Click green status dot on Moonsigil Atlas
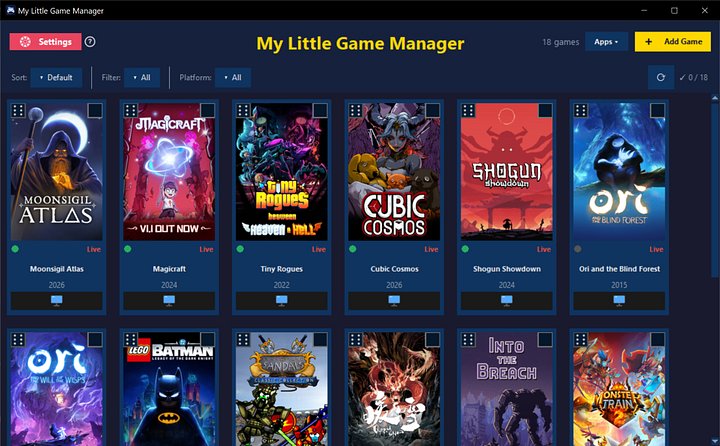Screen dimensions: 720x446 (15, 249)
